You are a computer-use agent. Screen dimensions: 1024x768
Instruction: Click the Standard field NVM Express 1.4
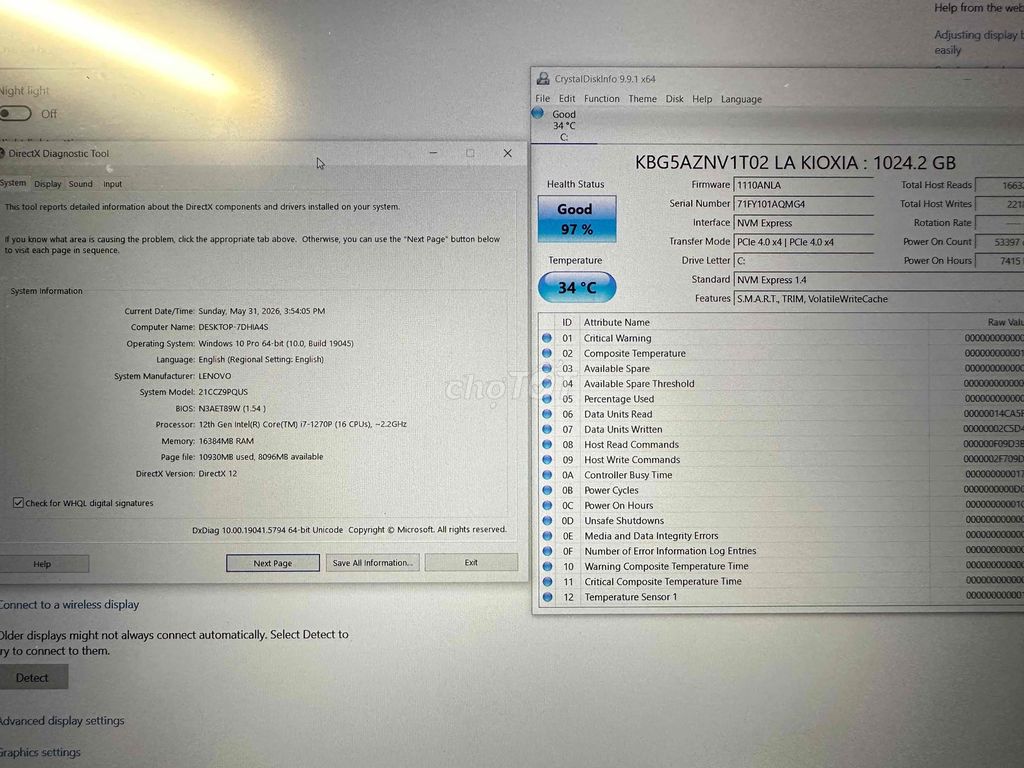tap(878, 280)
